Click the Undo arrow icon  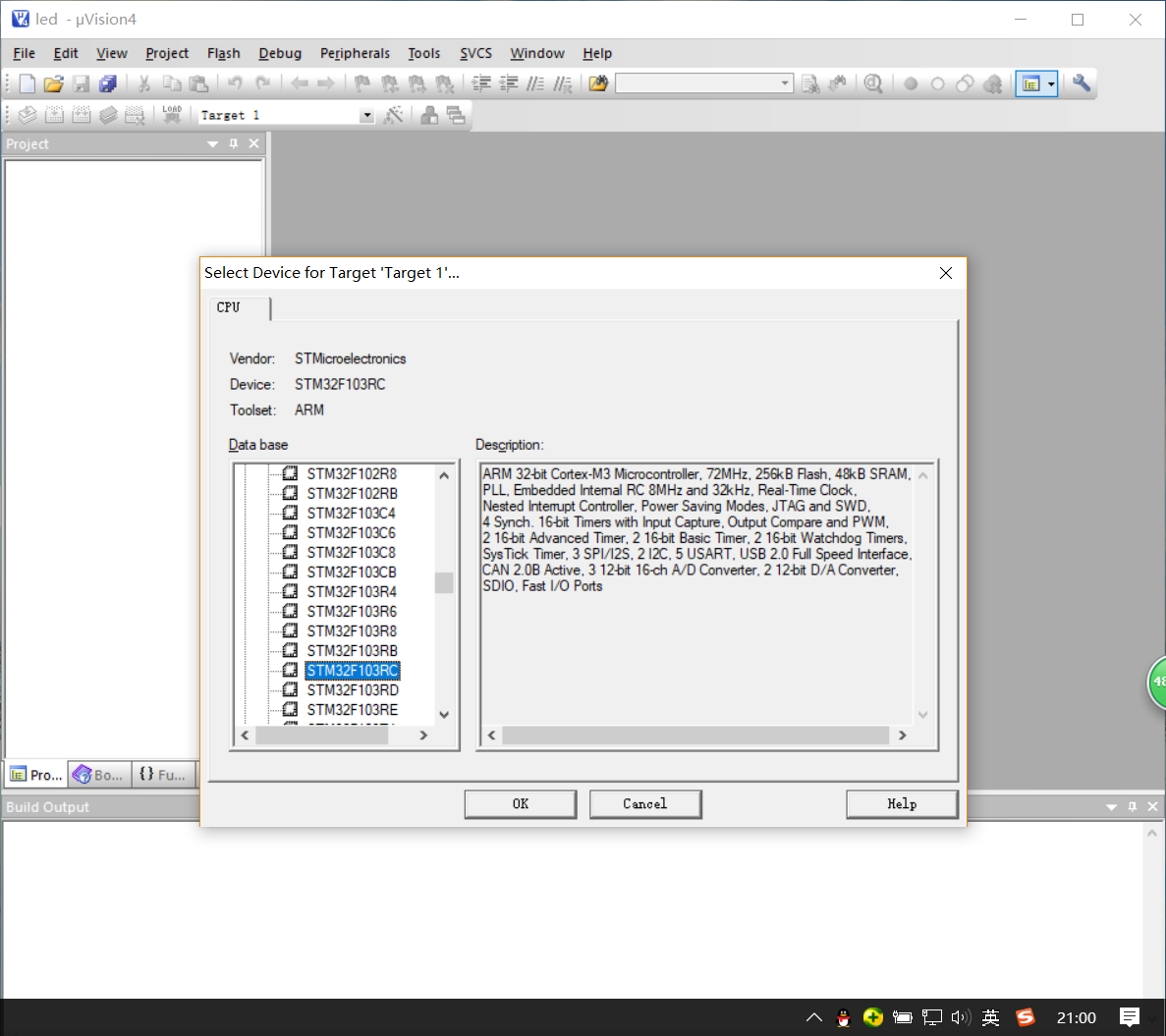click(235, 83)
